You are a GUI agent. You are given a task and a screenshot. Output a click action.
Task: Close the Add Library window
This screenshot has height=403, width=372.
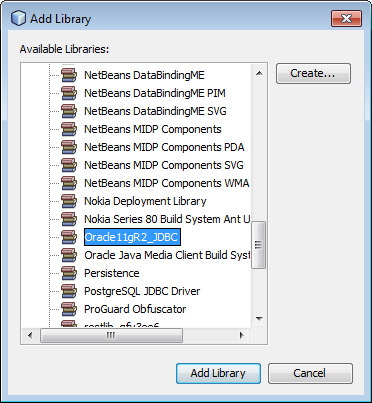(x=346, y=18)
